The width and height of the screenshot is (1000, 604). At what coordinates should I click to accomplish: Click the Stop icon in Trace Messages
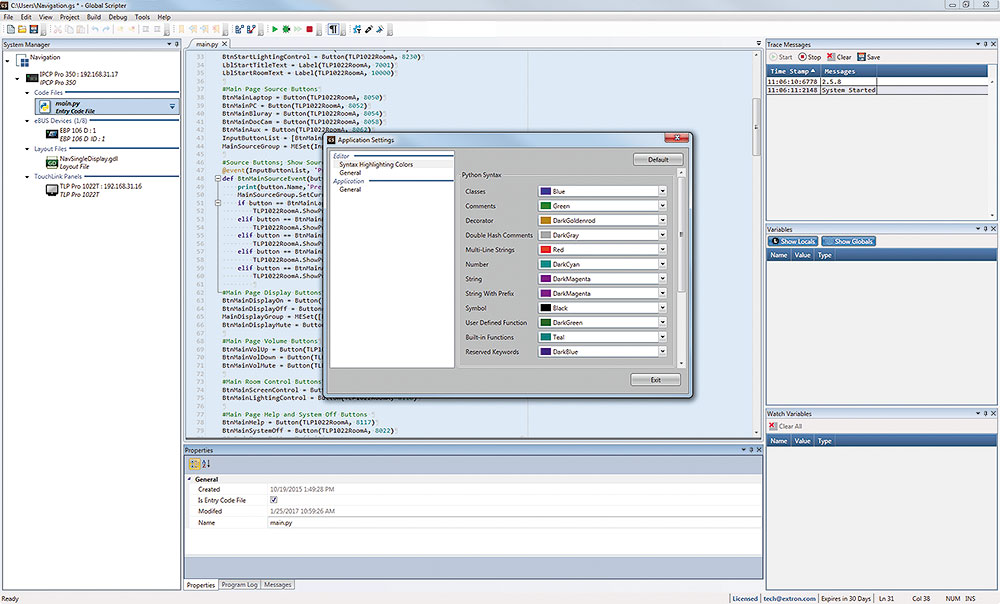803,57
